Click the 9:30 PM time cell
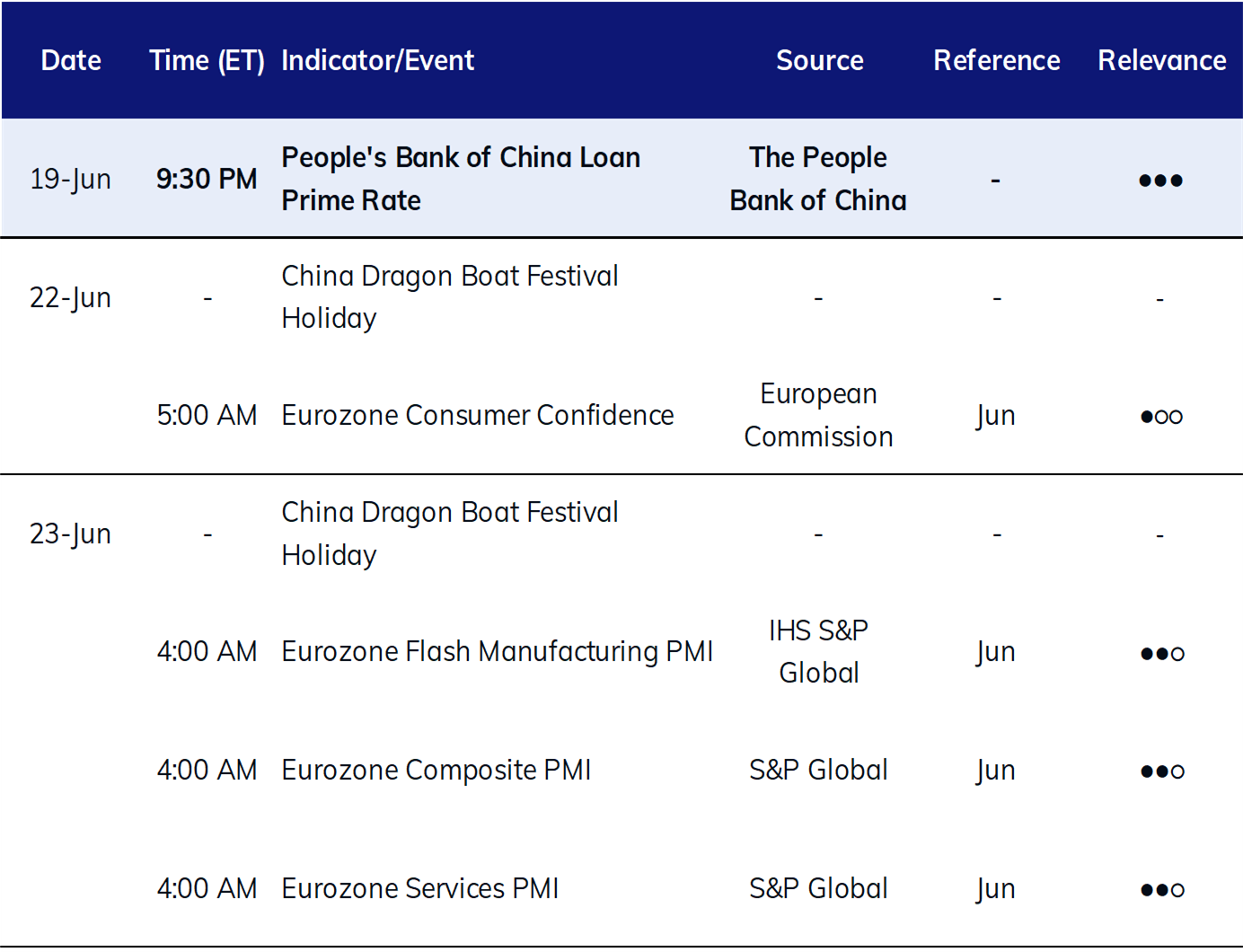The width and height of the screenshot is (1243, 952). pos(207,179)
